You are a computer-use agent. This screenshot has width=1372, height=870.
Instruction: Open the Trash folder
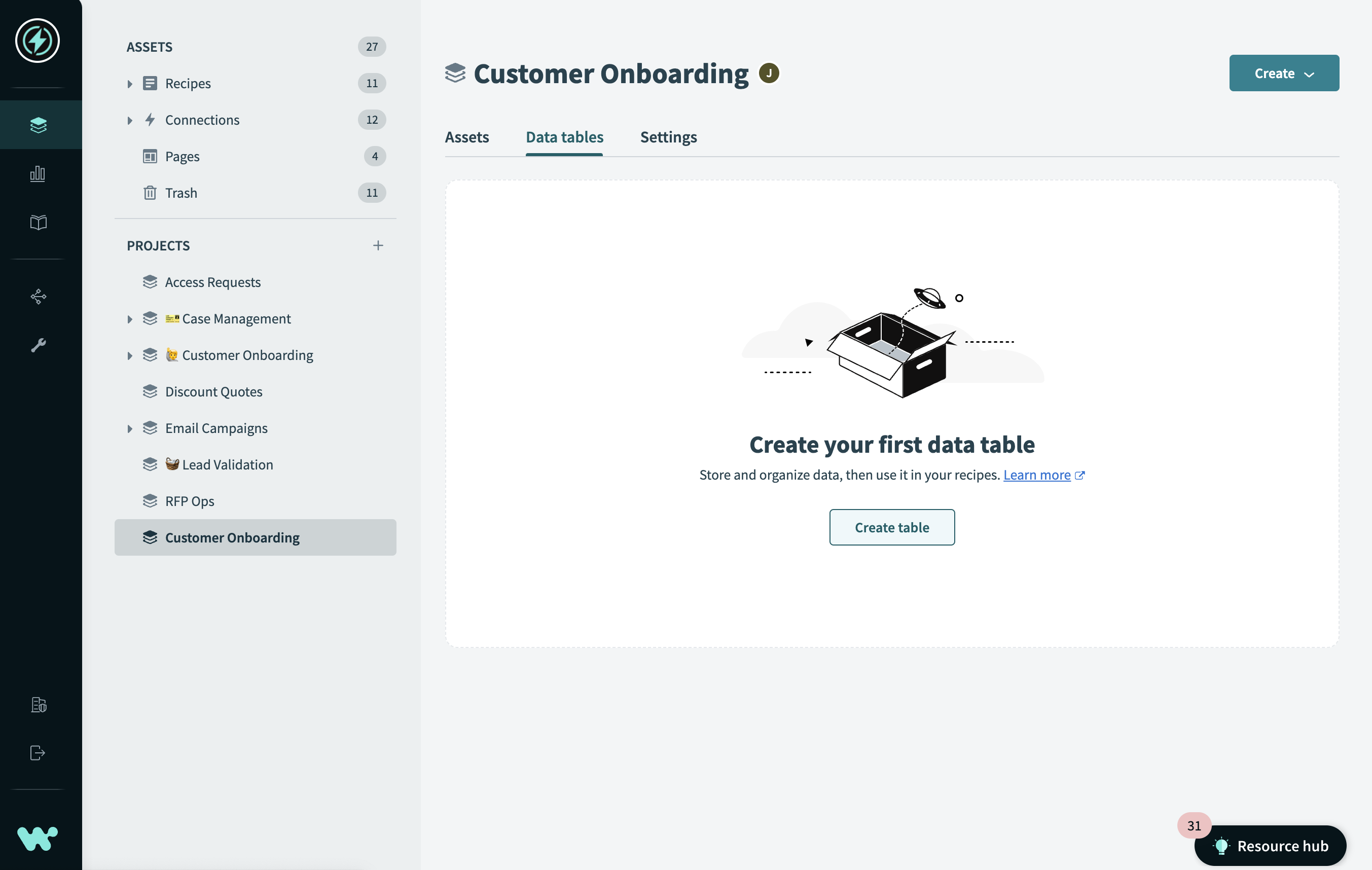point(180,193)
